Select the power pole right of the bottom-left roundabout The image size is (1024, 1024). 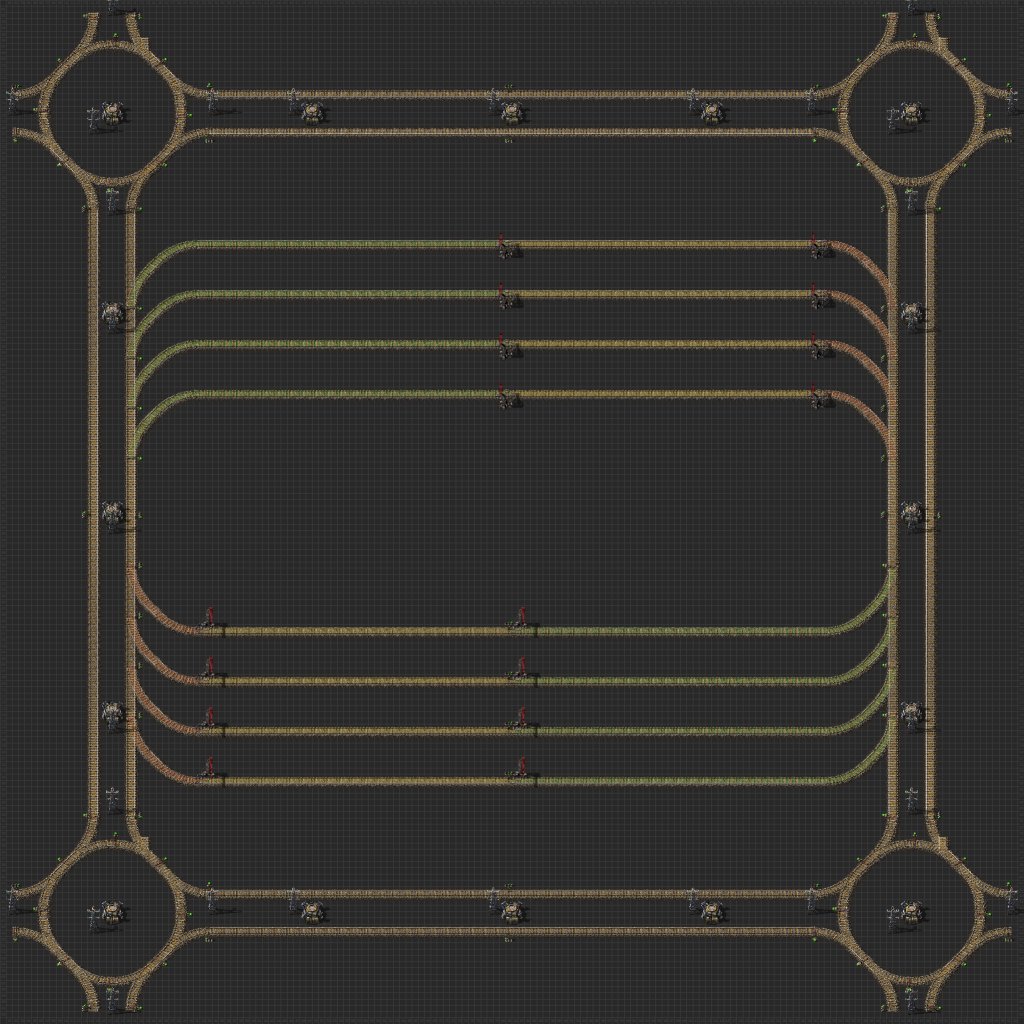(x=212, y=899)
